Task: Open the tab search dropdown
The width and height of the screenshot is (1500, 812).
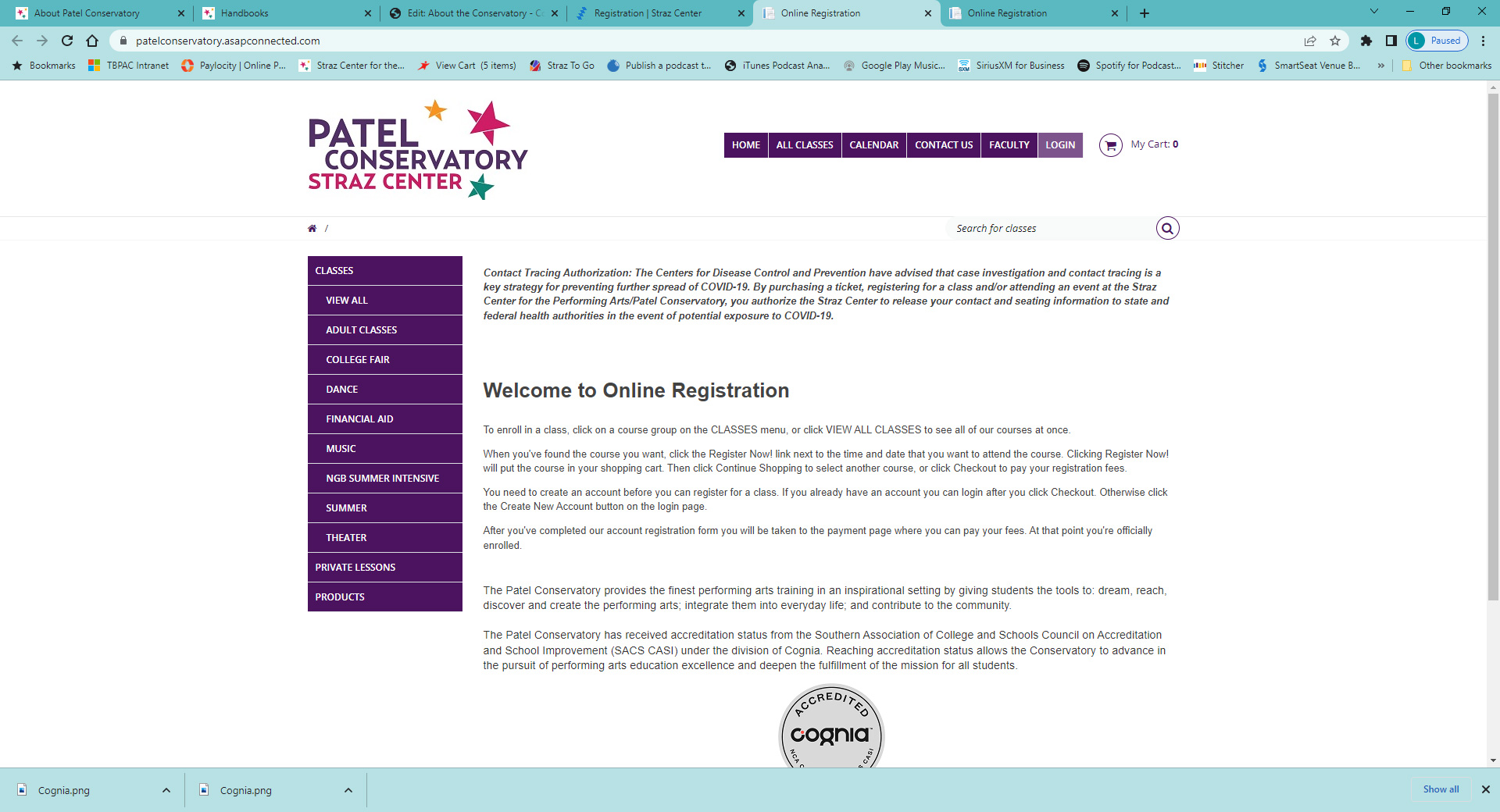Action: [x=1373, y=12]
